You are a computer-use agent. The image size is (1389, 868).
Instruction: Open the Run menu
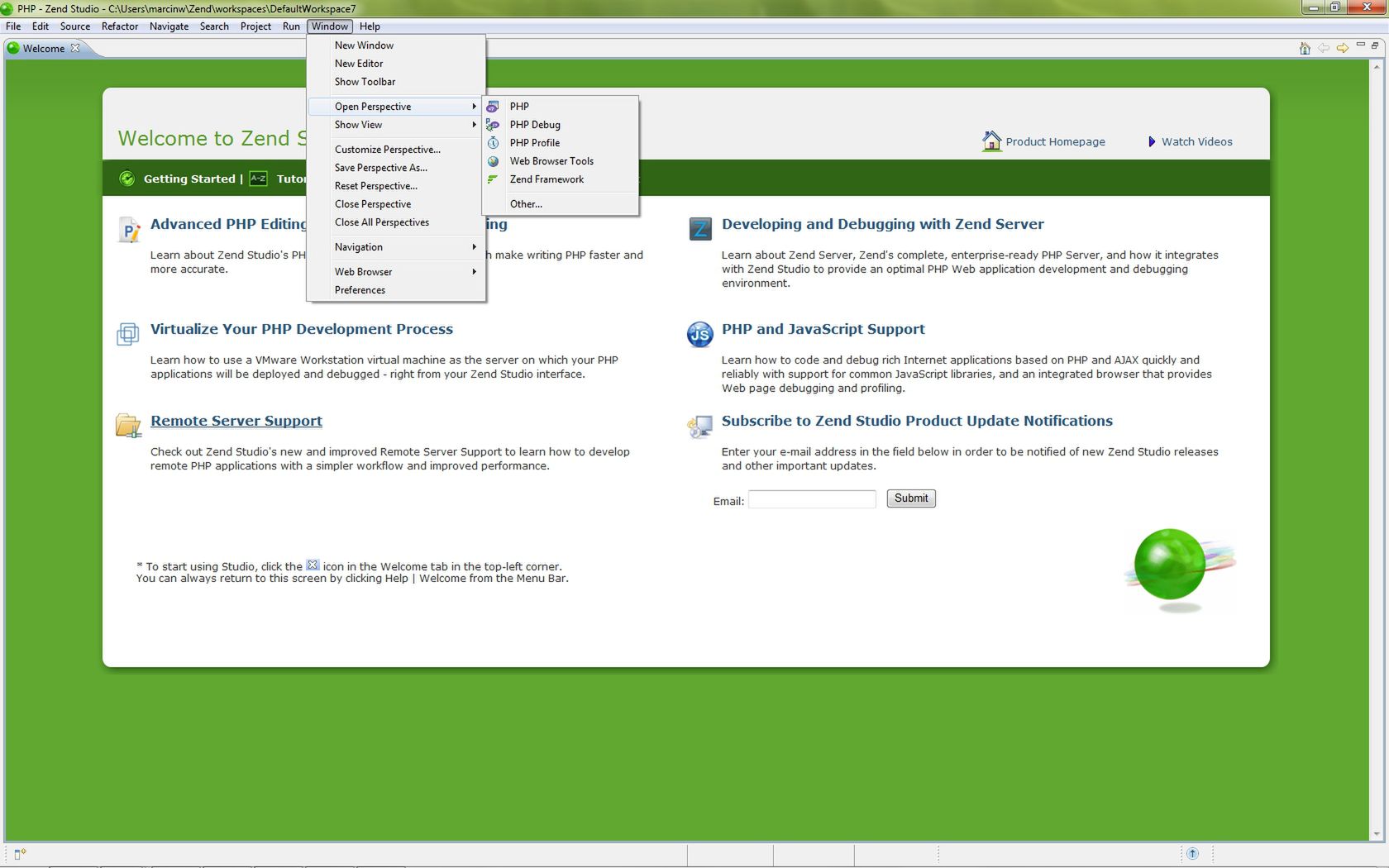[x=291, y=26]
